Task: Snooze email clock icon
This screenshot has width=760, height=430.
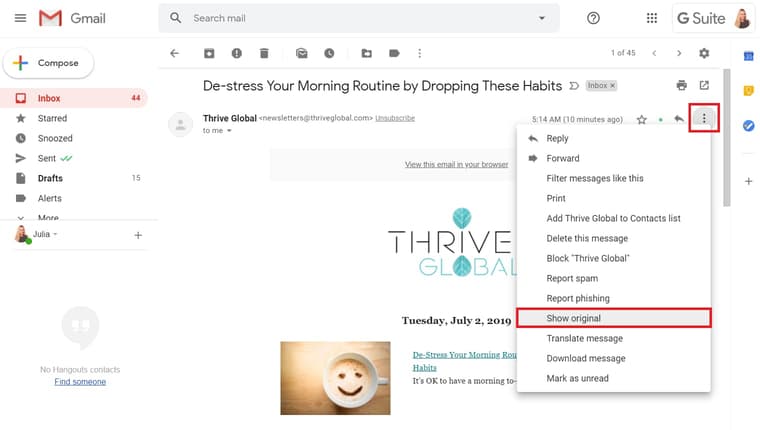Action: [329, 53]
